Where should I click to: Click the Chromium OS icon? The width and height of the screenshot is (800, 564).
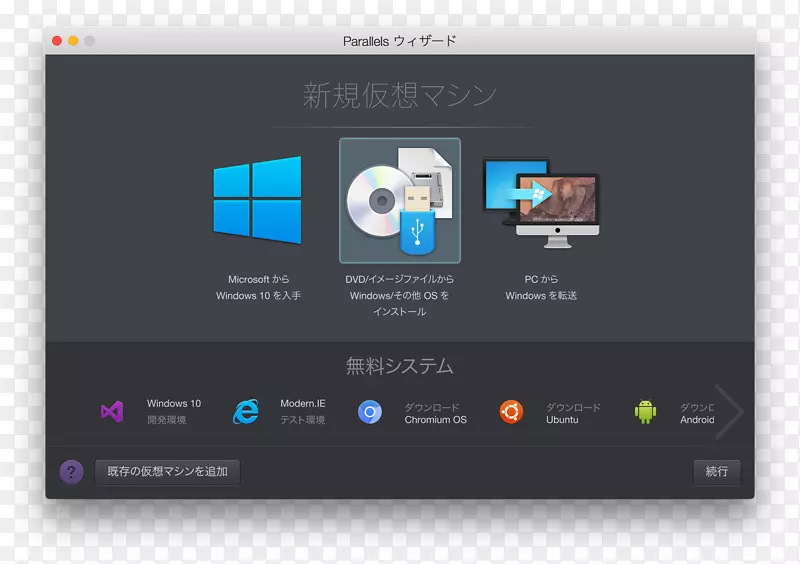pos(370,412)
